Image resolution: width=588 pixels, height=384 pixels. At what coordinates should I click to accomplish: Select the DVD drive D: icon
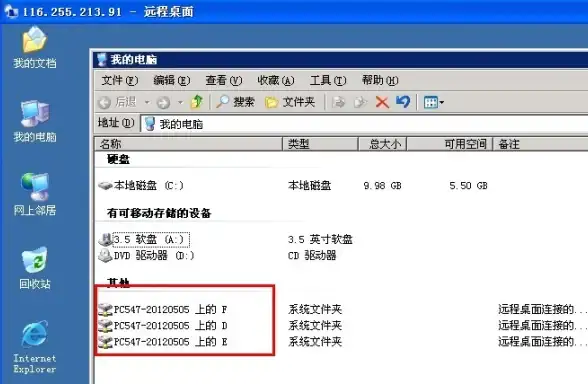click(105, 256)
